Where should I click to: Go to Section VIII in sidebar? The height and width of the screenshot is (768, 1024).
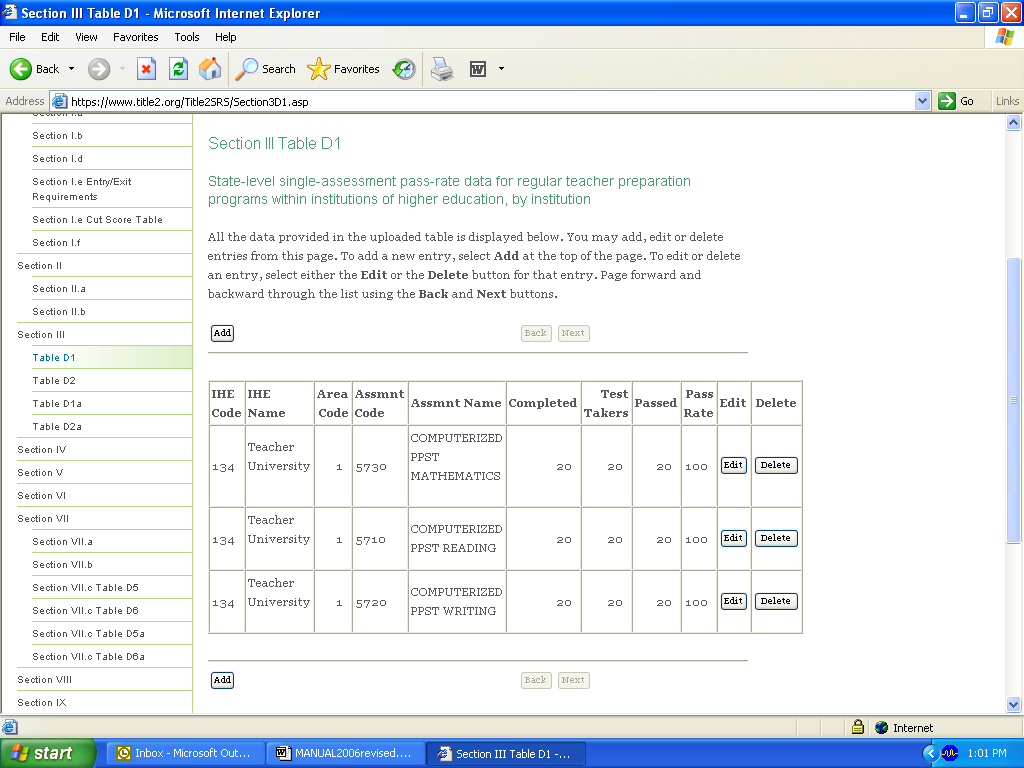point(44,679)
